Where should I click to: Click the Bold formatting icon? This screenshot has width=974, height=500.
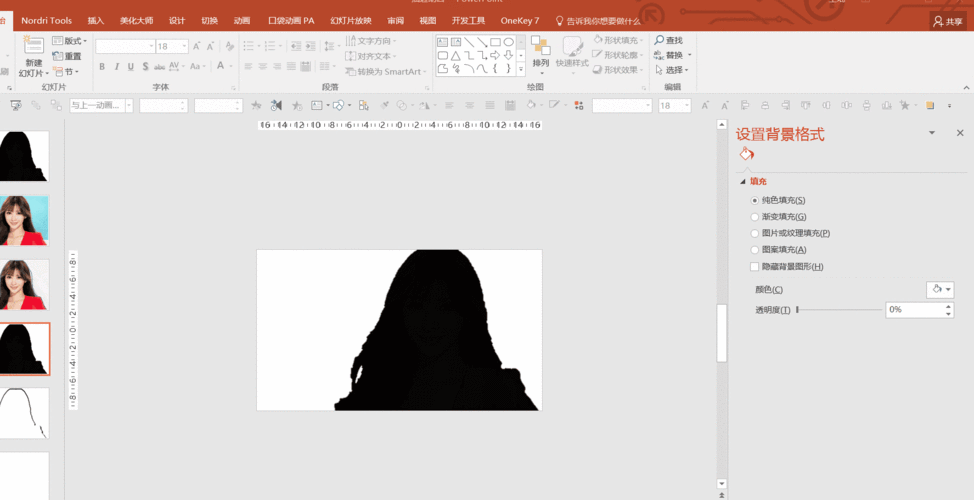pyautogui.click(x=102, y=67)
